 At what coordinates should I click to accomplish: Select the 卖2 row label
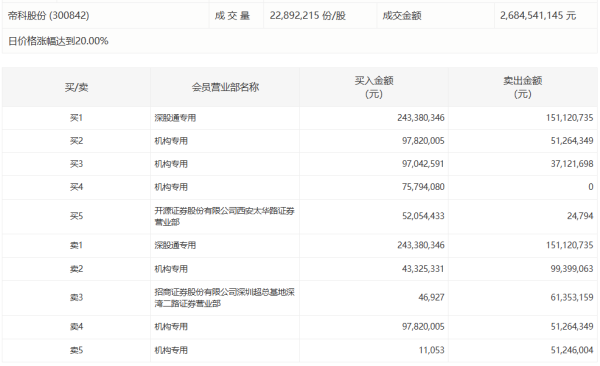click(x=76, y=269)
